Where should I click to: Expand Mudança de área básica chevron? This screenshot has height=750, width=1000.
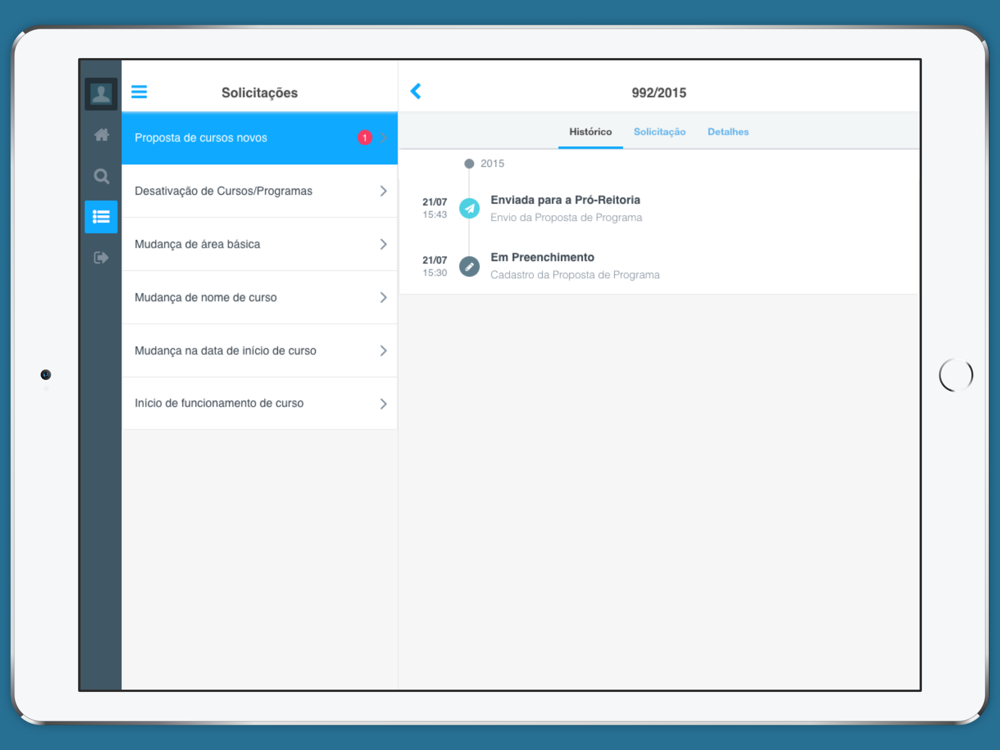click(x=383, y=244)
